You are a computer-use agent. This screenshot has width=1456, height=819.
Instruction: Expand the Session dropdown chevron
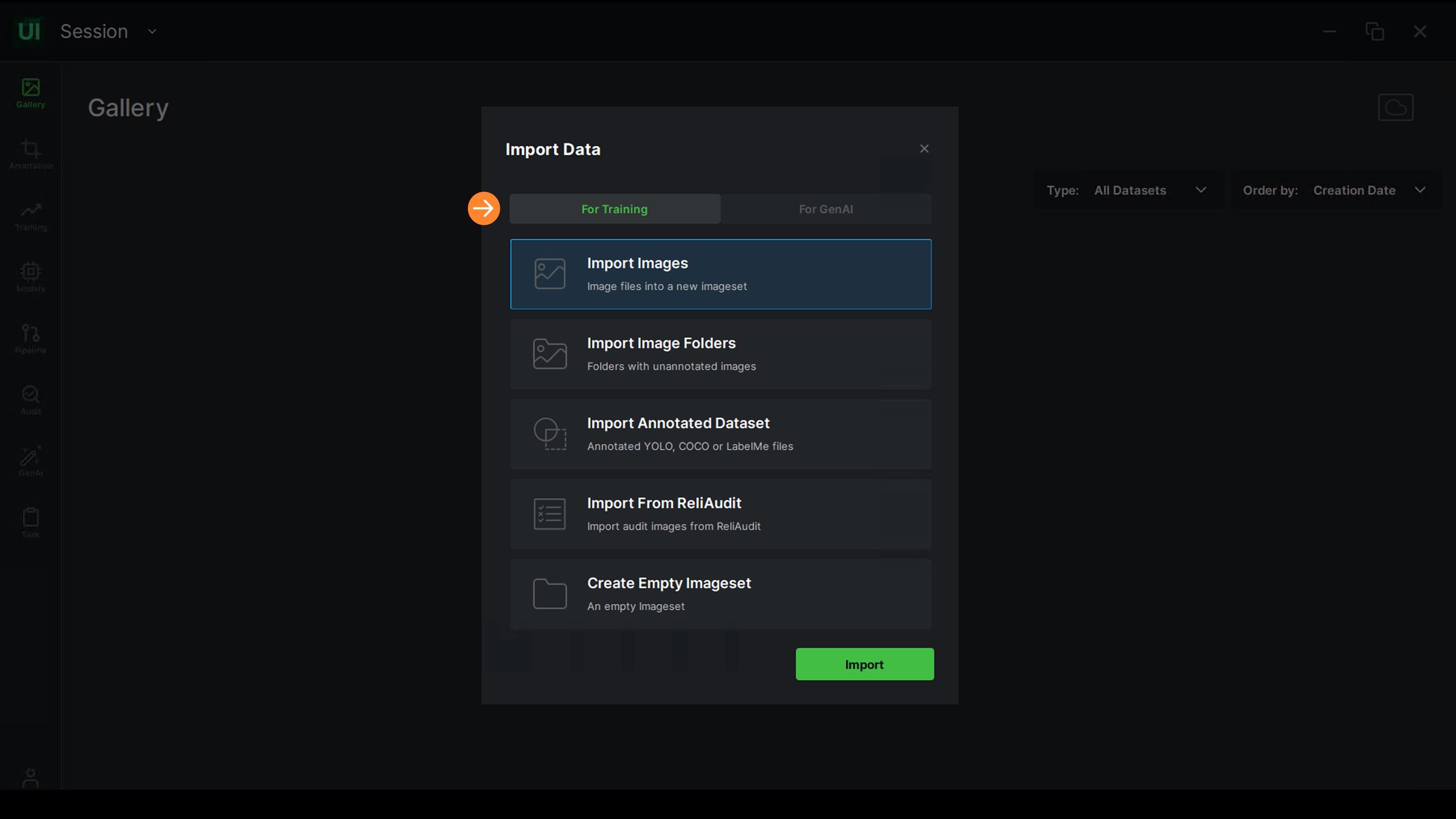pos(152,32)
